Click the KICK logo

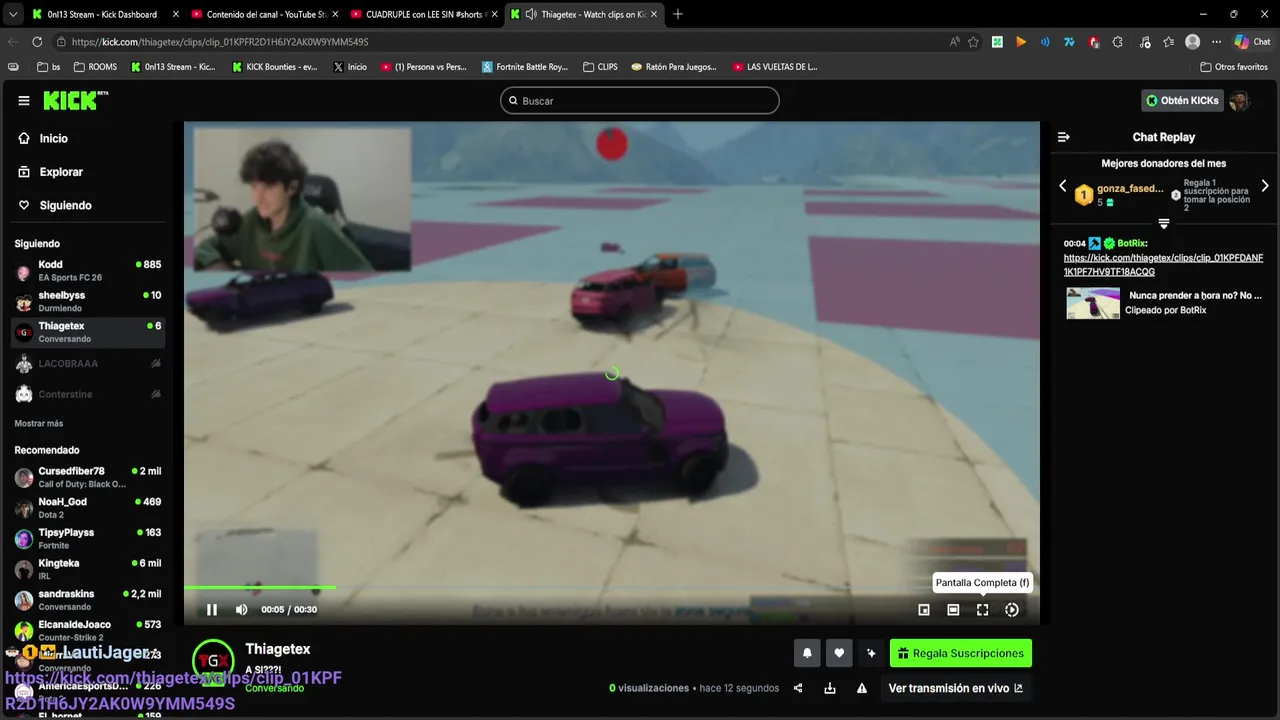point(75,100)
